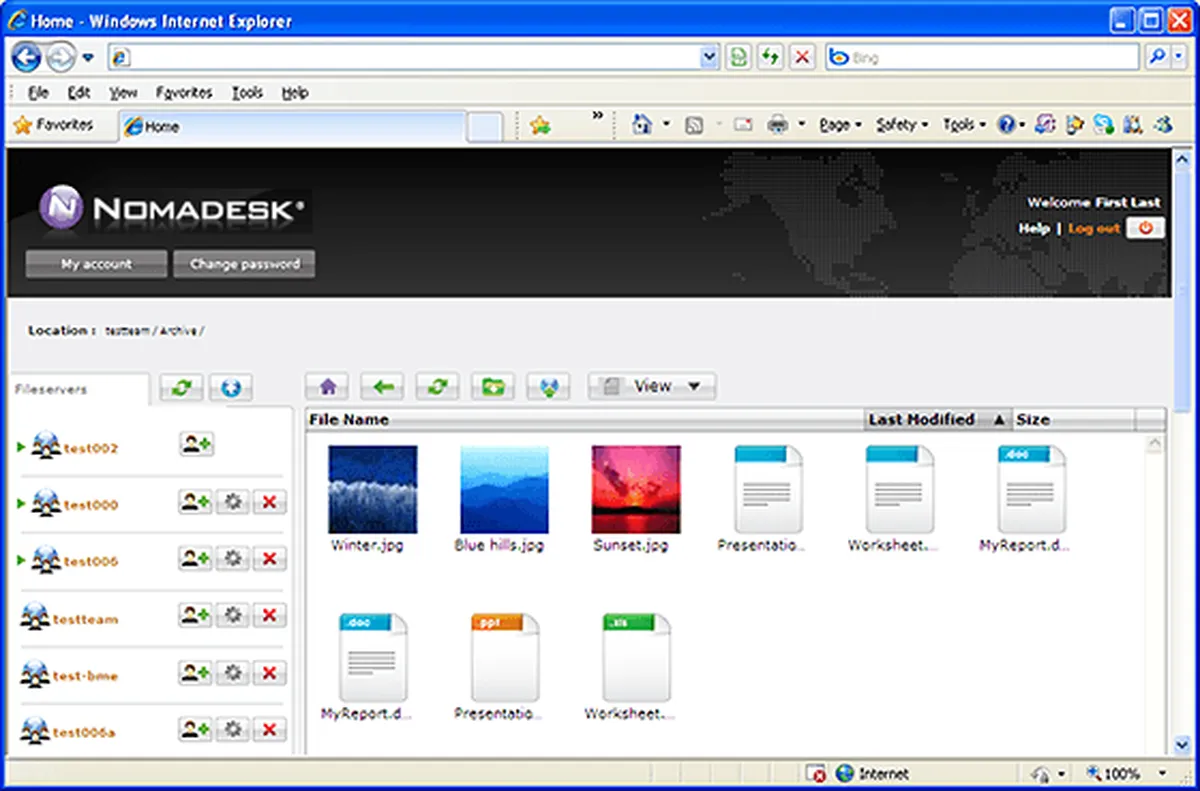Refresh Fileservers list icon
The image size is (1200, 791).
[181, 388]
